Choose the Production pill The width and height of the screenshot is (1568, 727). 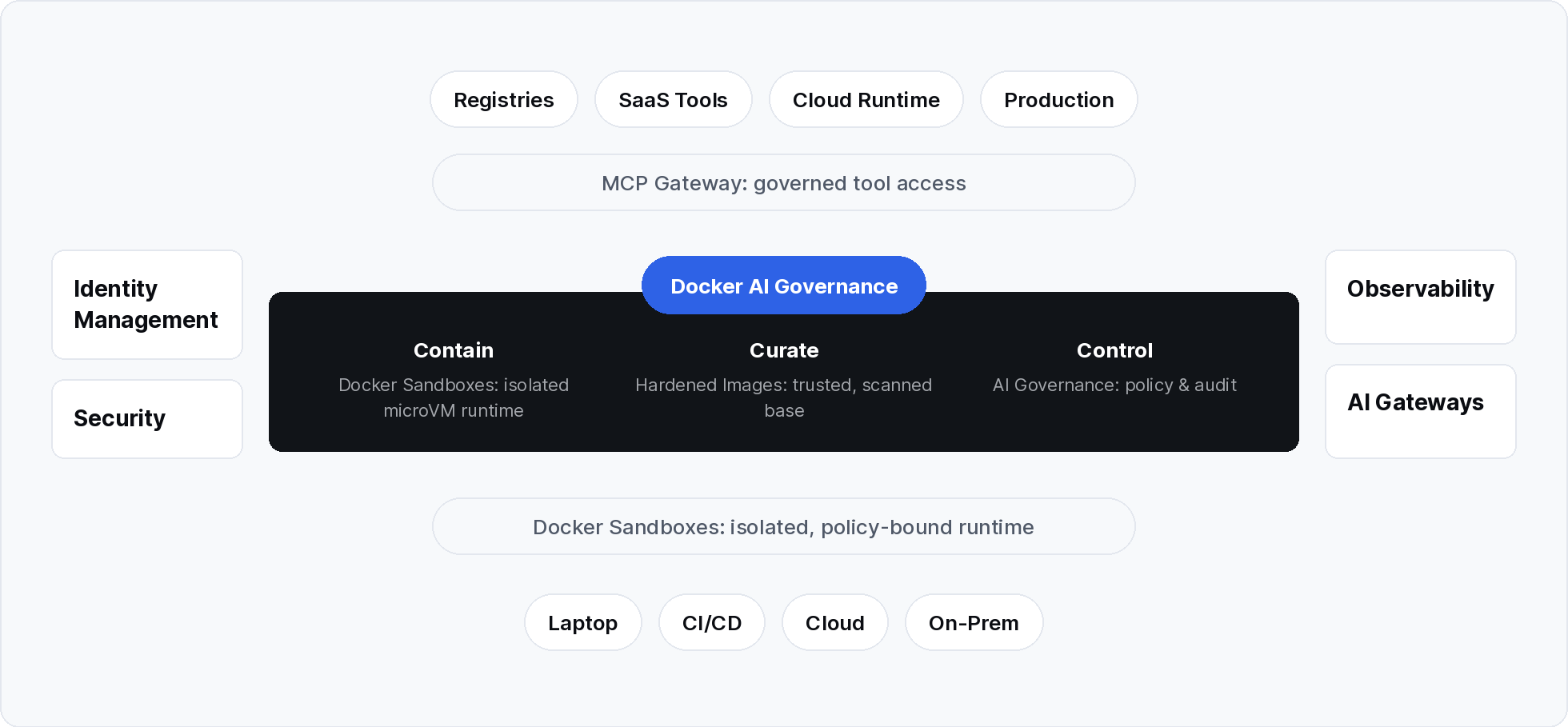click(1059, 100)
